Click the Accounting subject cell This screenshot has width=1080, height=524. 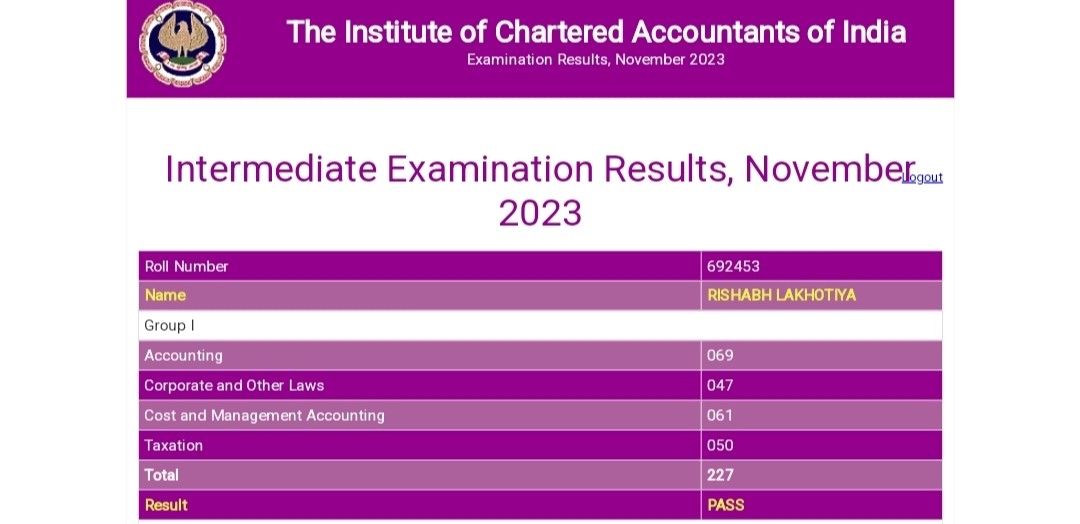click(x=419, y=355)
